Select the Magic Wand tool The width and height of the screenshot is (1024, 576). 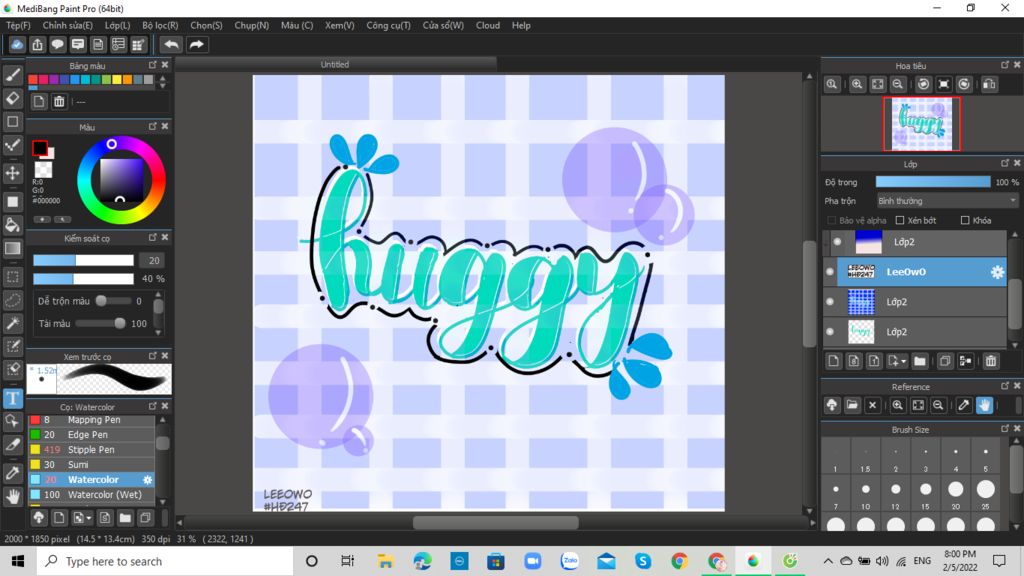tap(12, 323)
